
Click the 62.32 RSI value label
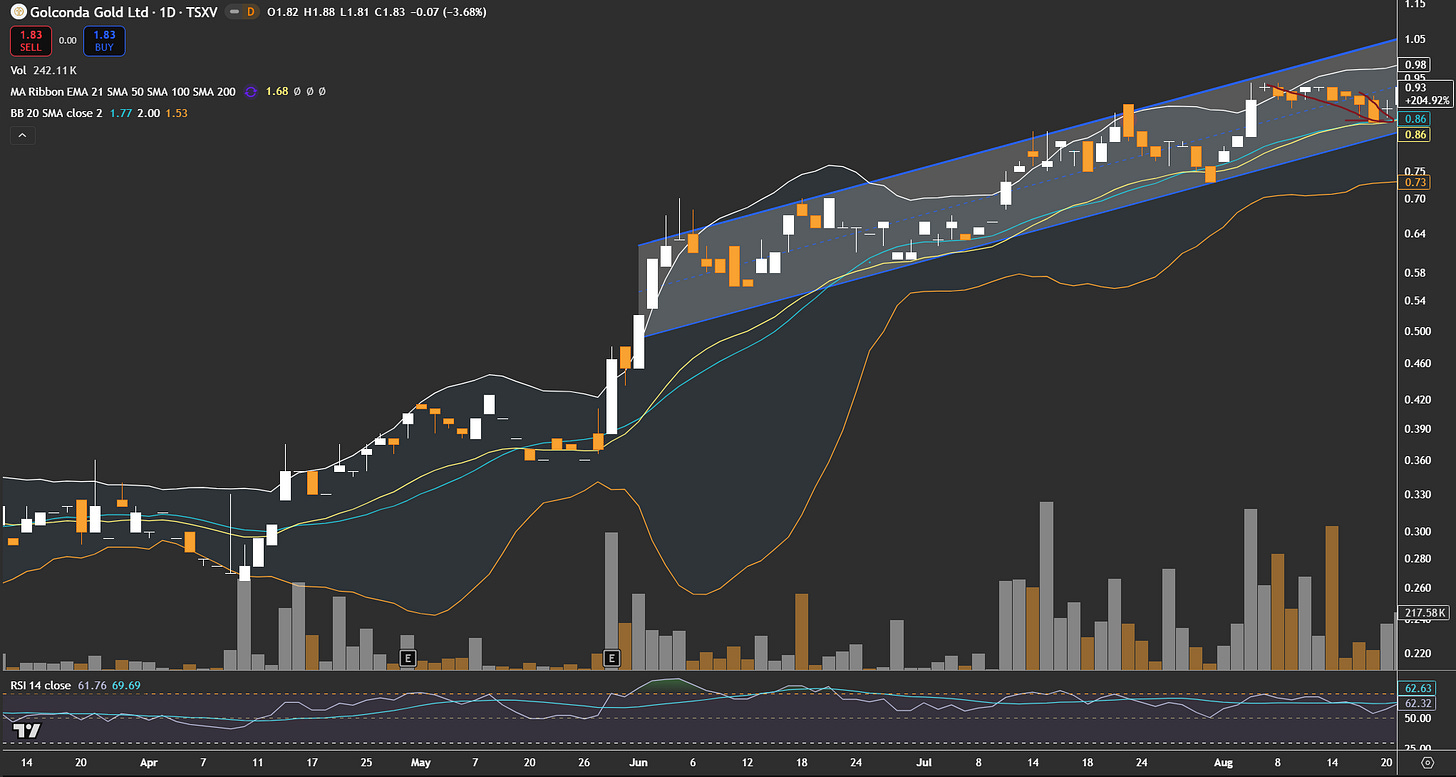[x=1418, y=703]
